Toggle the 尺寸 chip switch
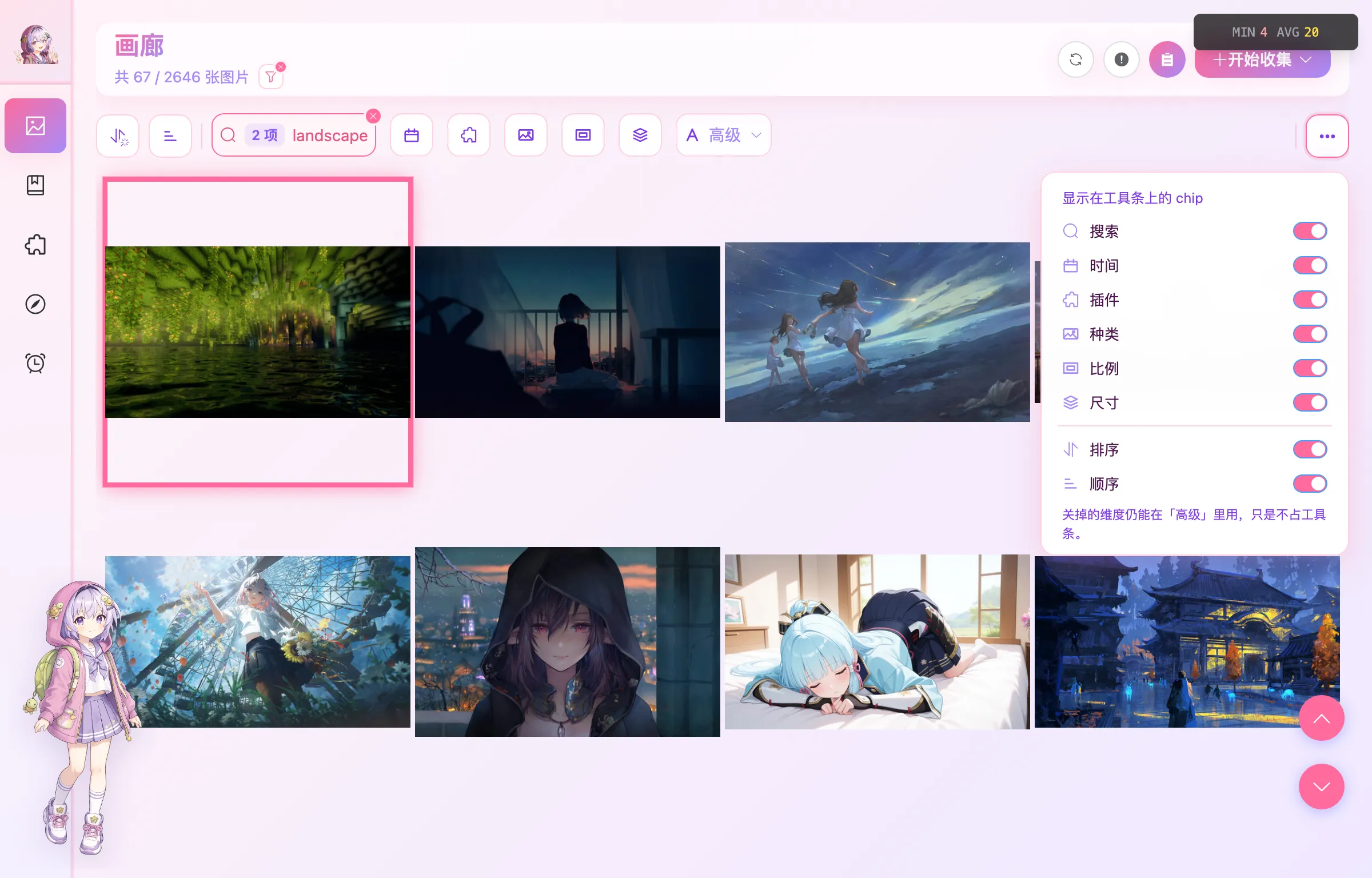This screenshot has height=878, width=1372. point(1310,402)
